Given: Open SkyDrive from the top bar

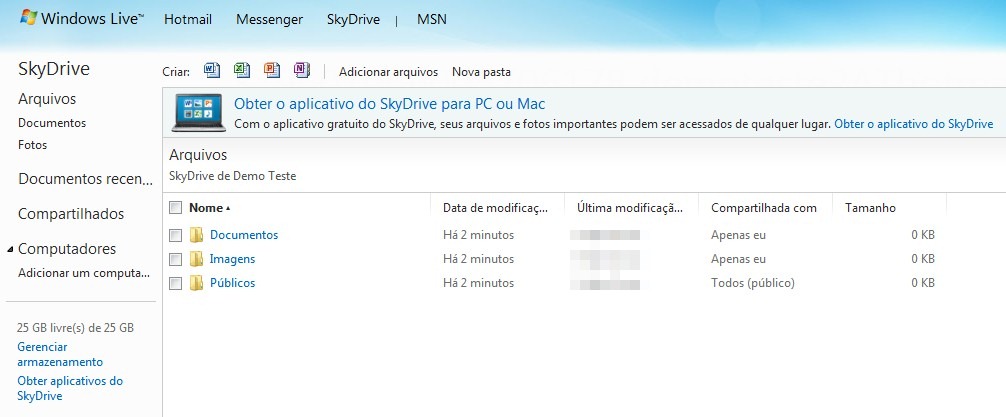Looking at the screenshot, I should pyautogui.click(x=353, y=20).
